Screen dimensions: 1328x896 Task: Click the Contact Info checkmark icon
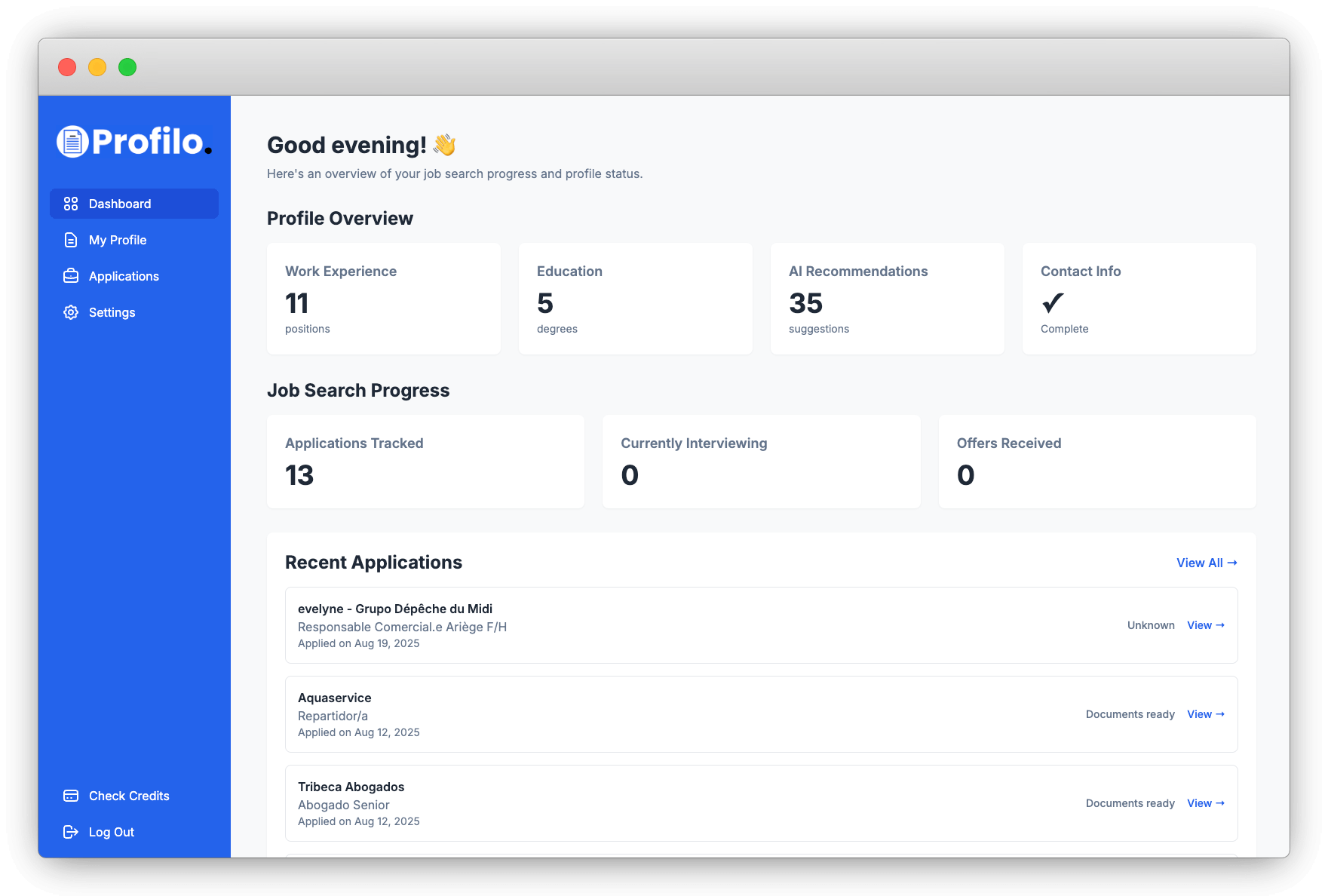click(x=1053, y=303)
